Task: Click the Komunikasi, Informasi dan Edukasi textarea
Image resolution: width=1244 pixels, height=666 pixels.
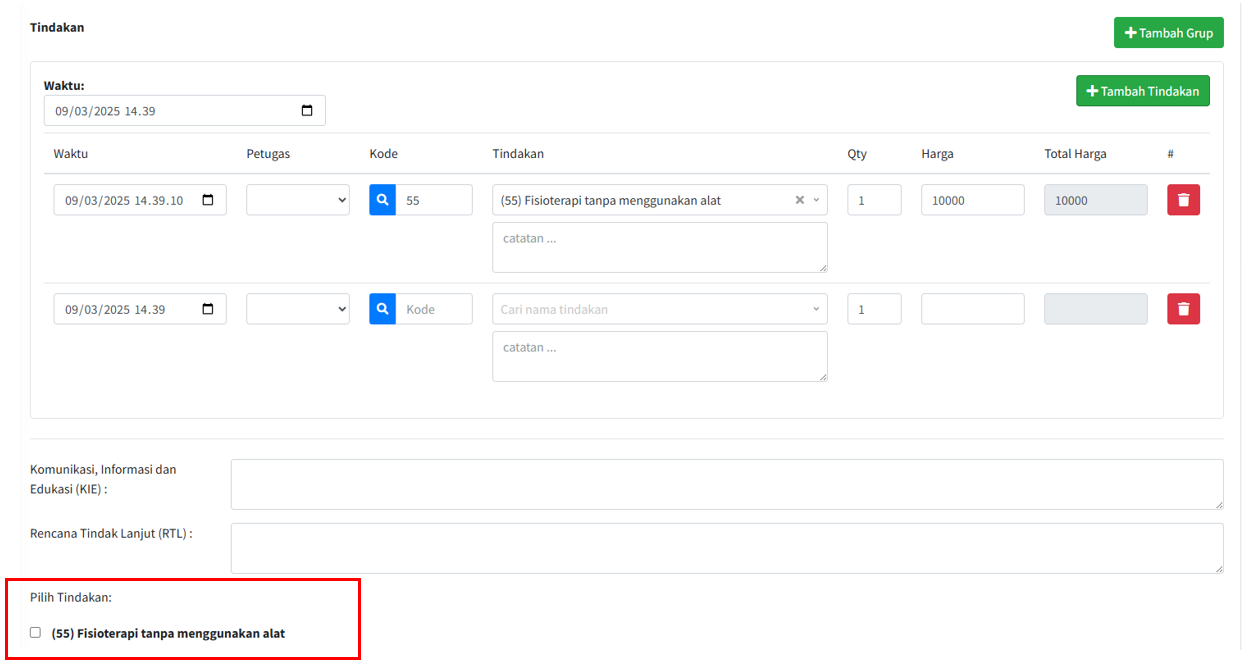Action: (x=726, y=485)
